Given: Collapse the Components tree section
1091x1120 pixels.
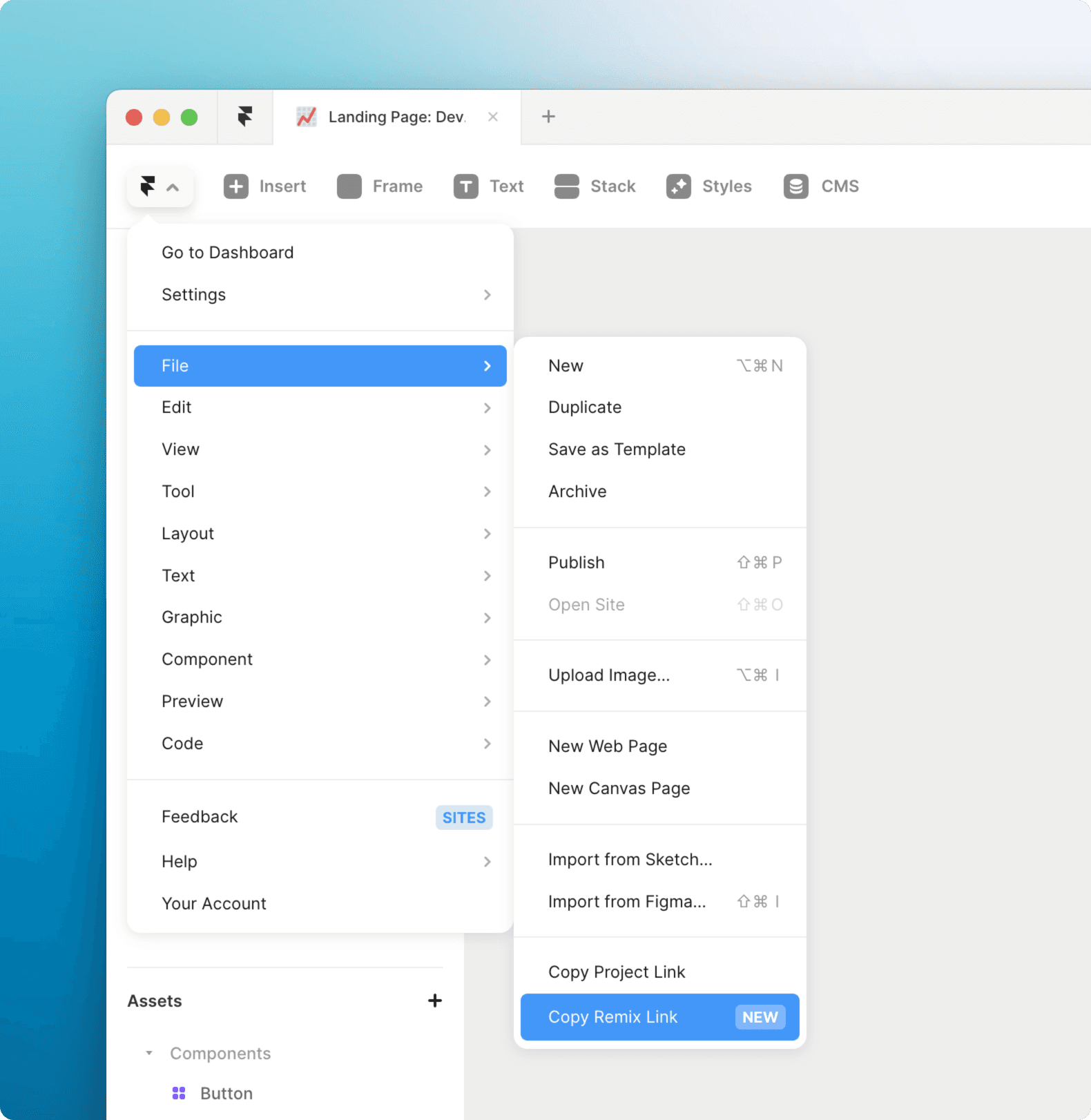Looking at the screenshot, I should click(x=149, y=1053).
